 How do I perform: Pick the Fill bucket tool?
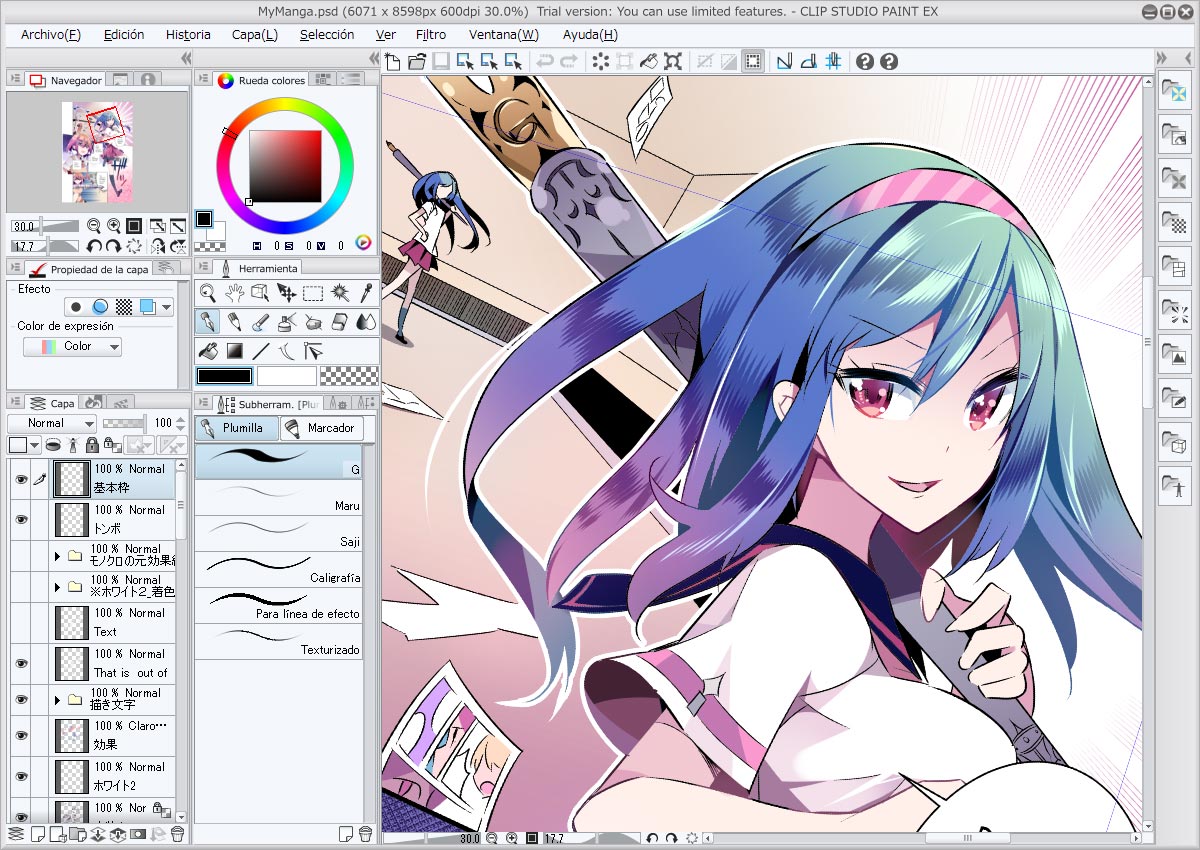pyautogui.click(x=208, y=351)
